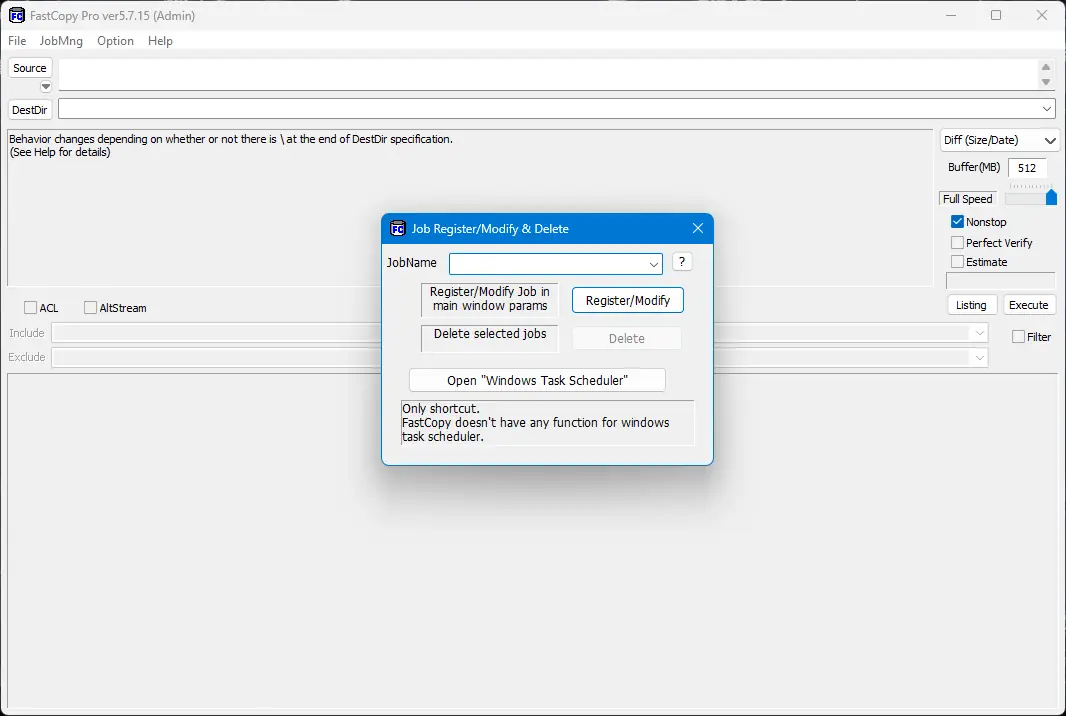Screen dimensions: 1066x716
Task: Click the FastCopy icon in dialog title bar
Action: pos(398,228)
